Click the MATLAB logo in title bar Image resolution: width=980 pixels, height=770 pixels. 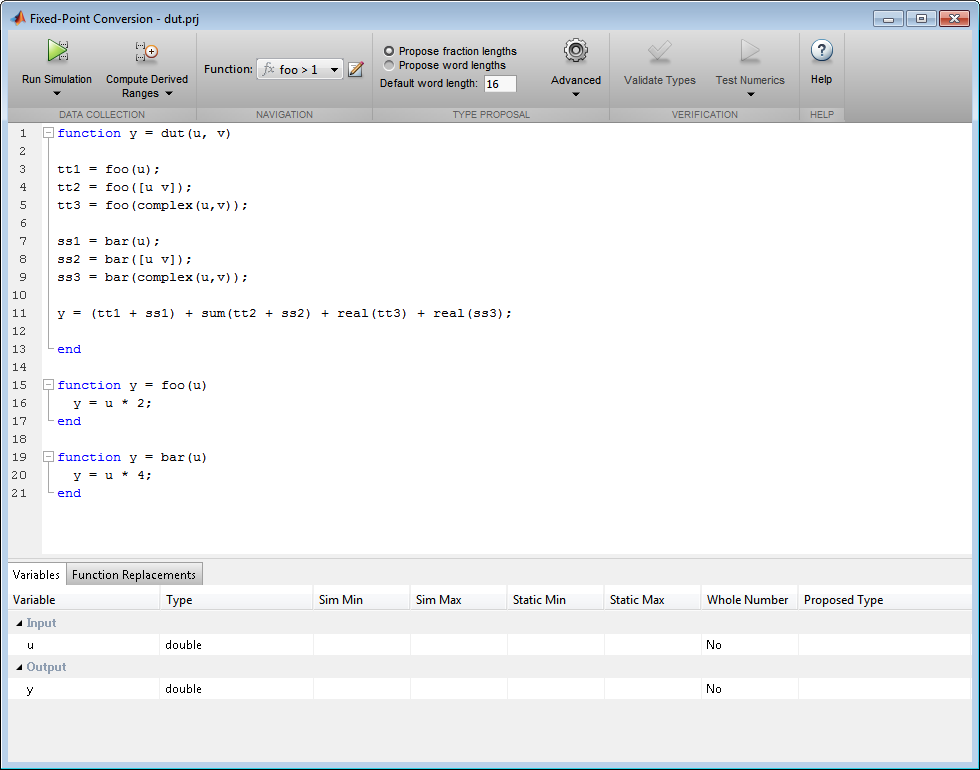pos(18,18)
